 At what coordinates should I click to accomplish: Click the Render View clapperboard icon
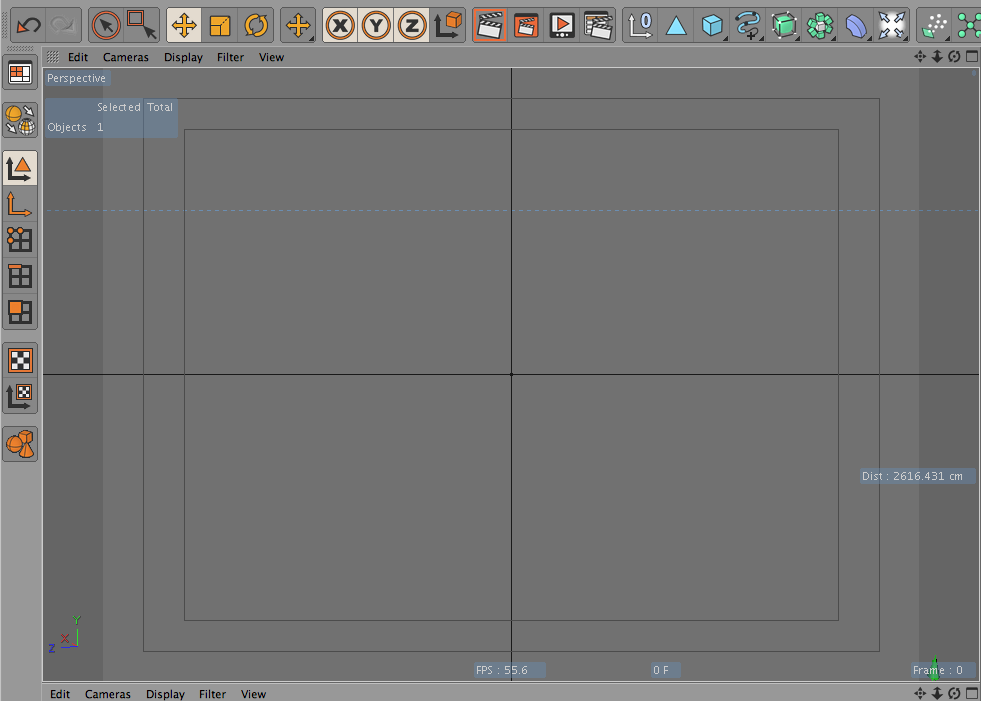tap(489, 25)
